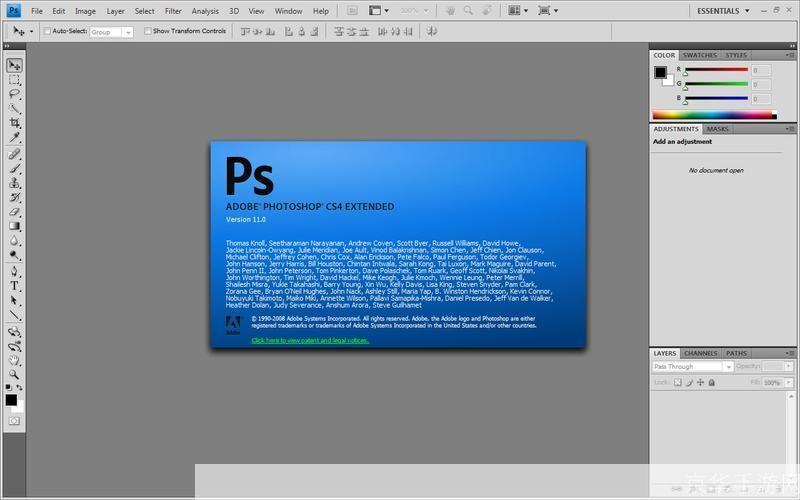The height and width of the screenshot is (500, 800).
Task: Toggle lock image pixels in Layers
Action: (x=689, y=382)
